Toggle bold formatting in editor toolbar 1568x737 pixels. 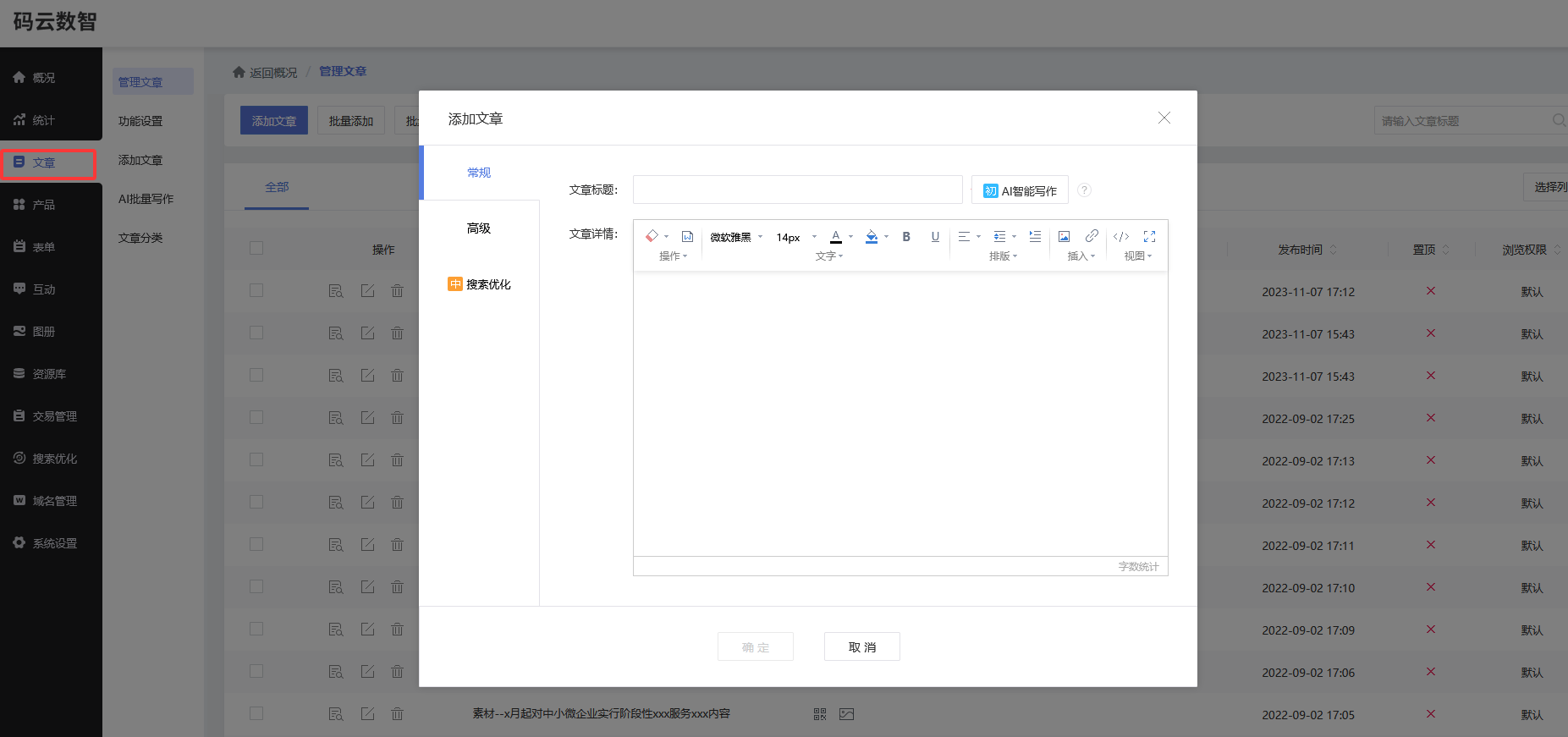(905, 237)
